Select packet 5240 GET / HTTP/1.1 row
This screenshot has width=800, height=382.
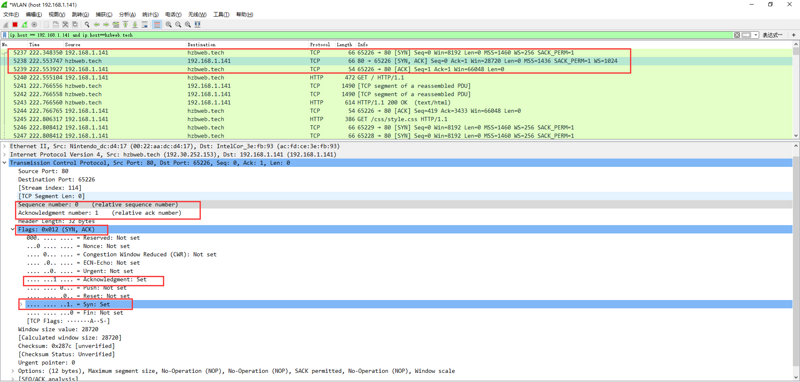tap(397, 78)
